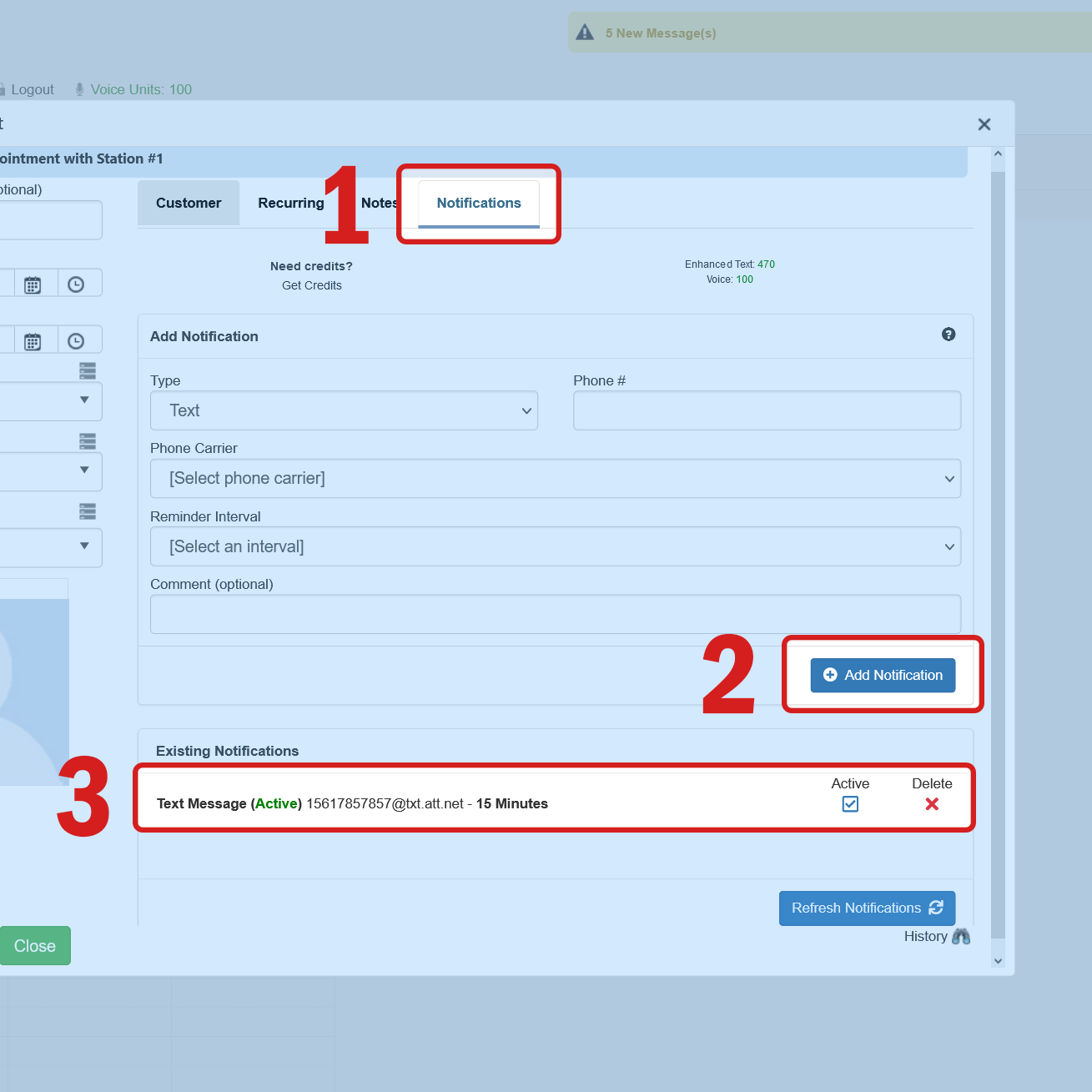Follow the Get Credits link

312,285
